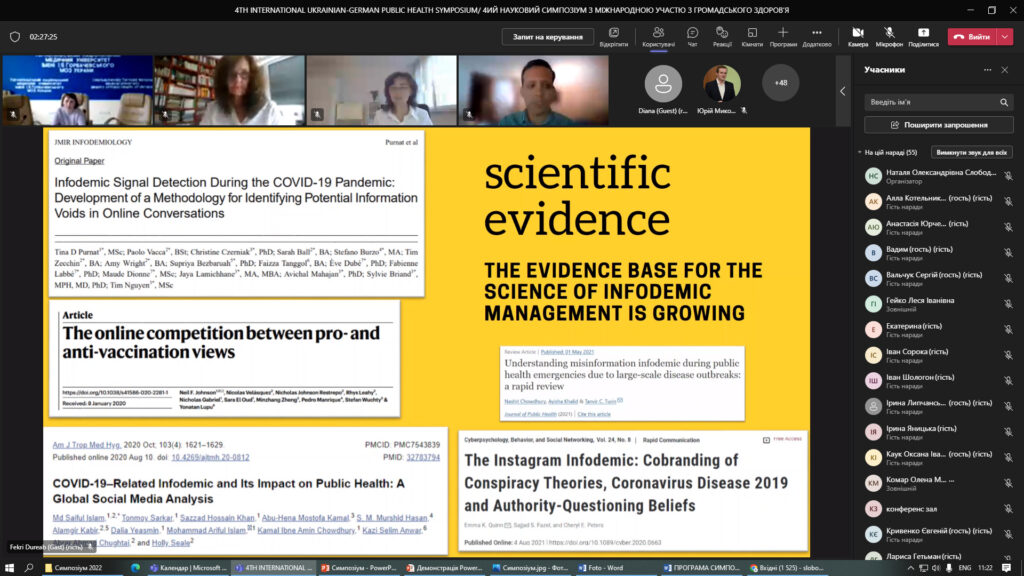Viewport: 1024px width, 576px height.
Task: Click the Apps (Програми) plus icon
Action: pyautogui.click(x=783, y=34)
